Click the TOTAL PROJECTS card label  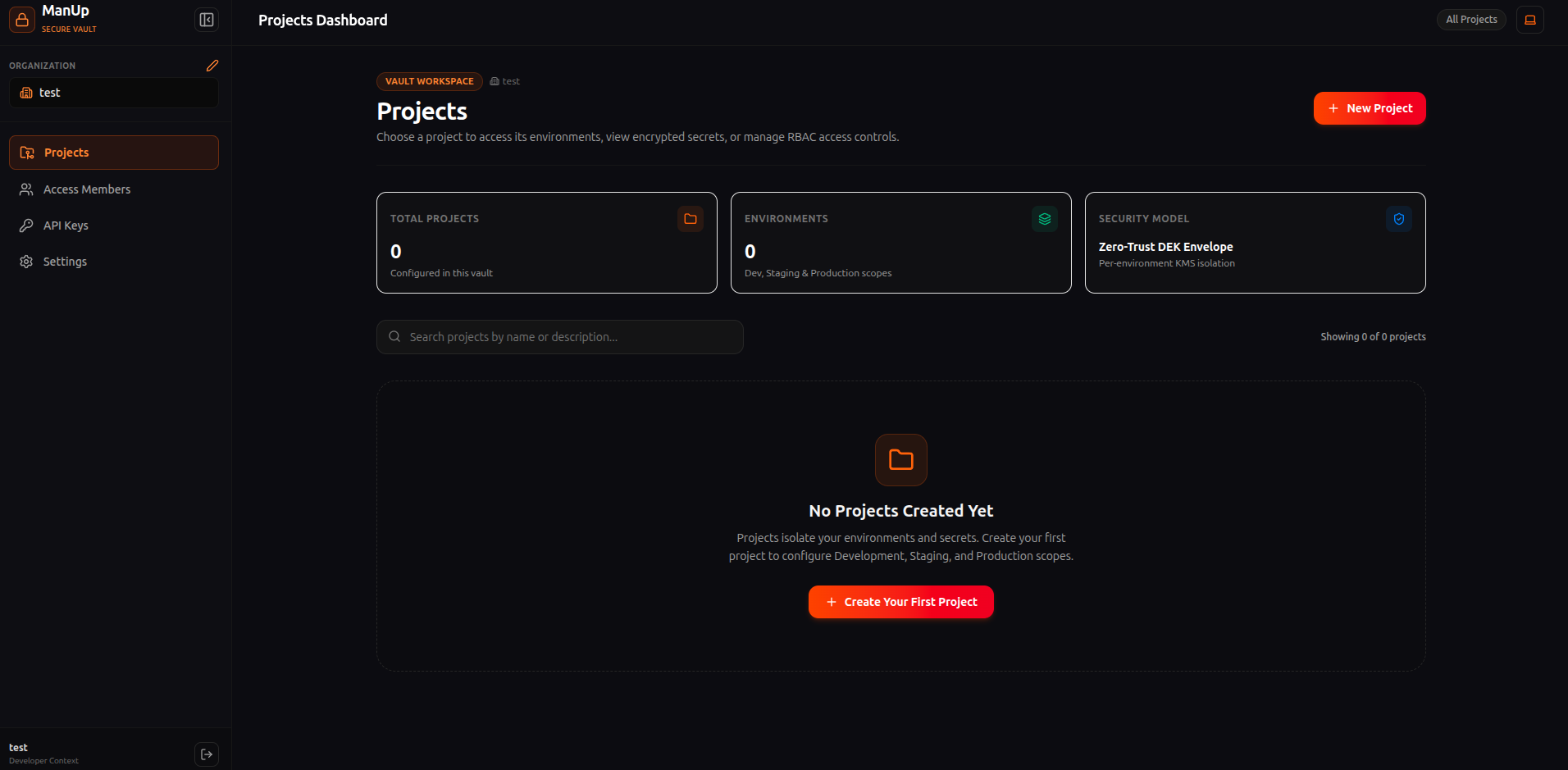(x=435, y=219)
